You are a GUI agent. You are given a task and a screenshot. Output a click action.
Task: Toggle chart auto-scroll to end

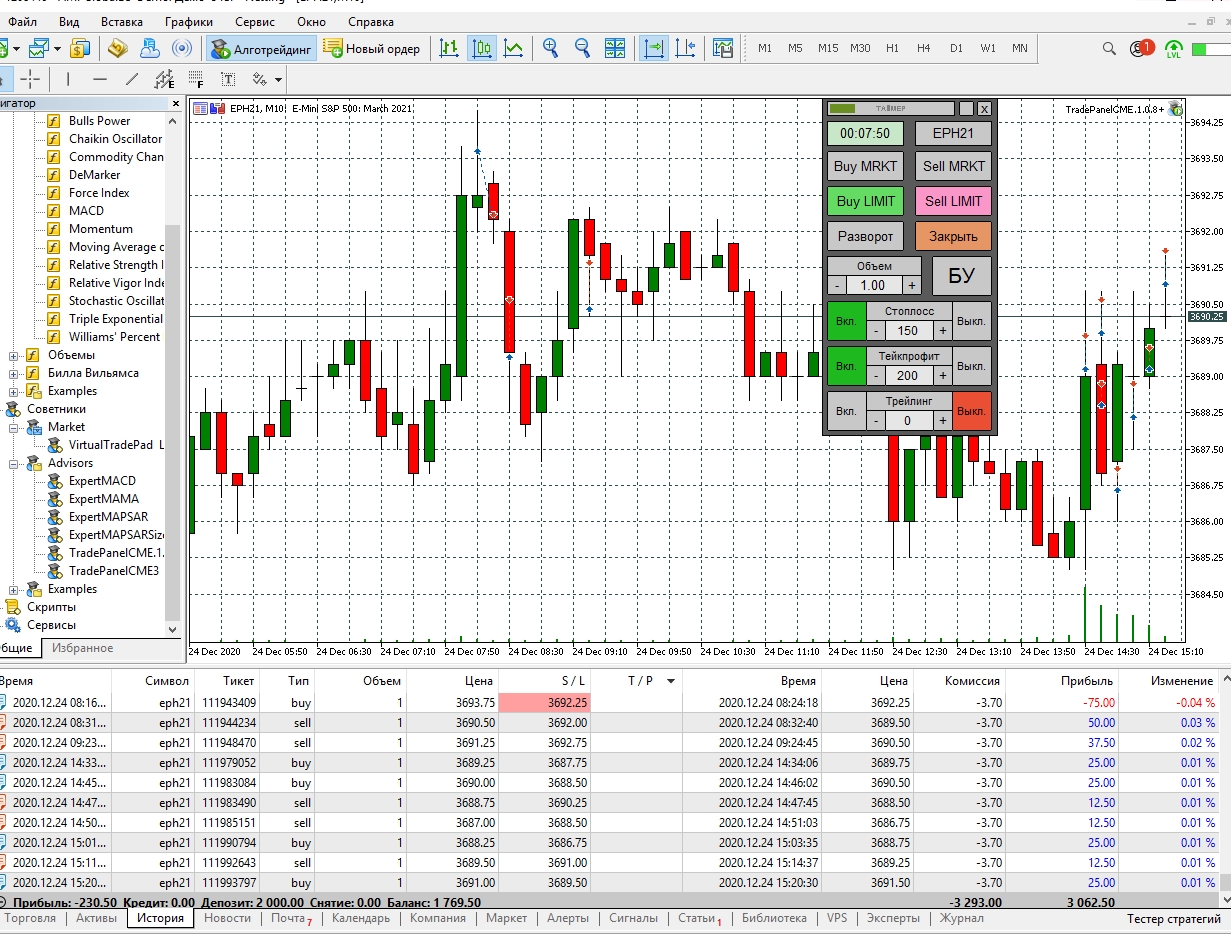[654, 48]
